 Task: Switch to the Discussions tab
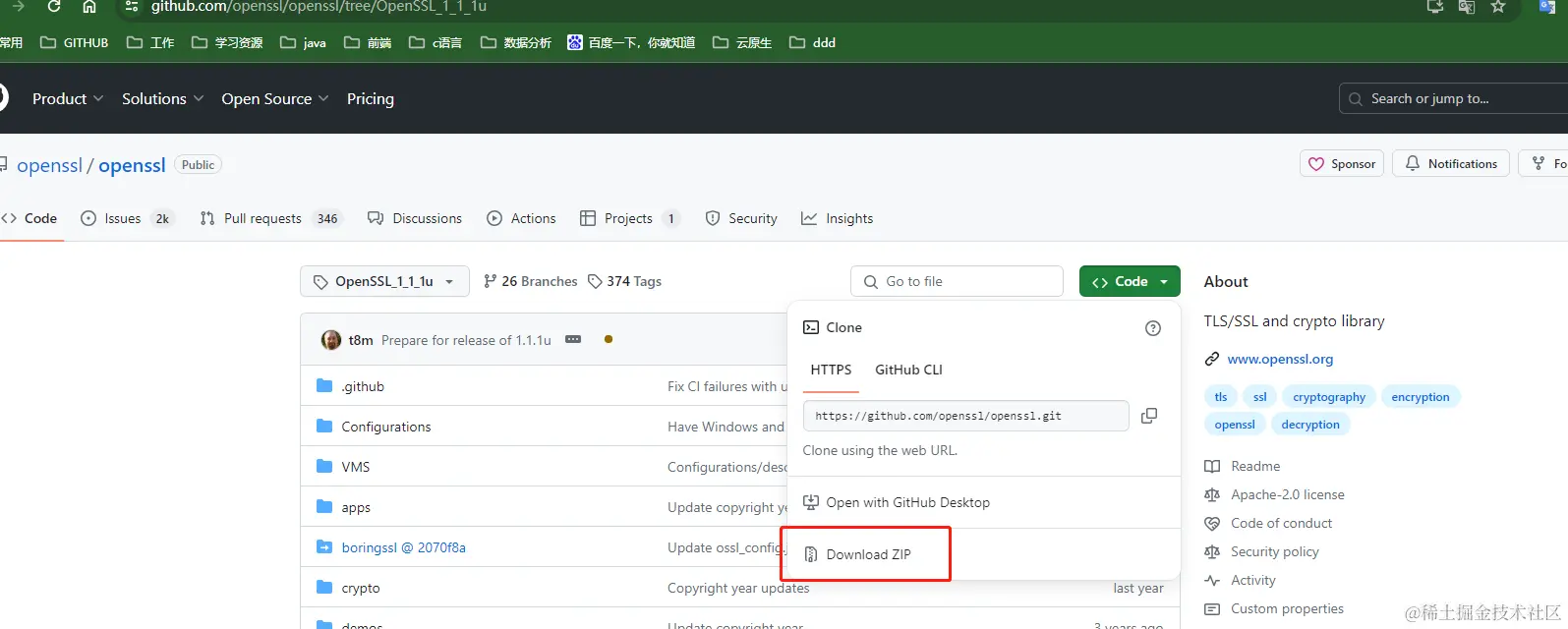pos(415,218)
